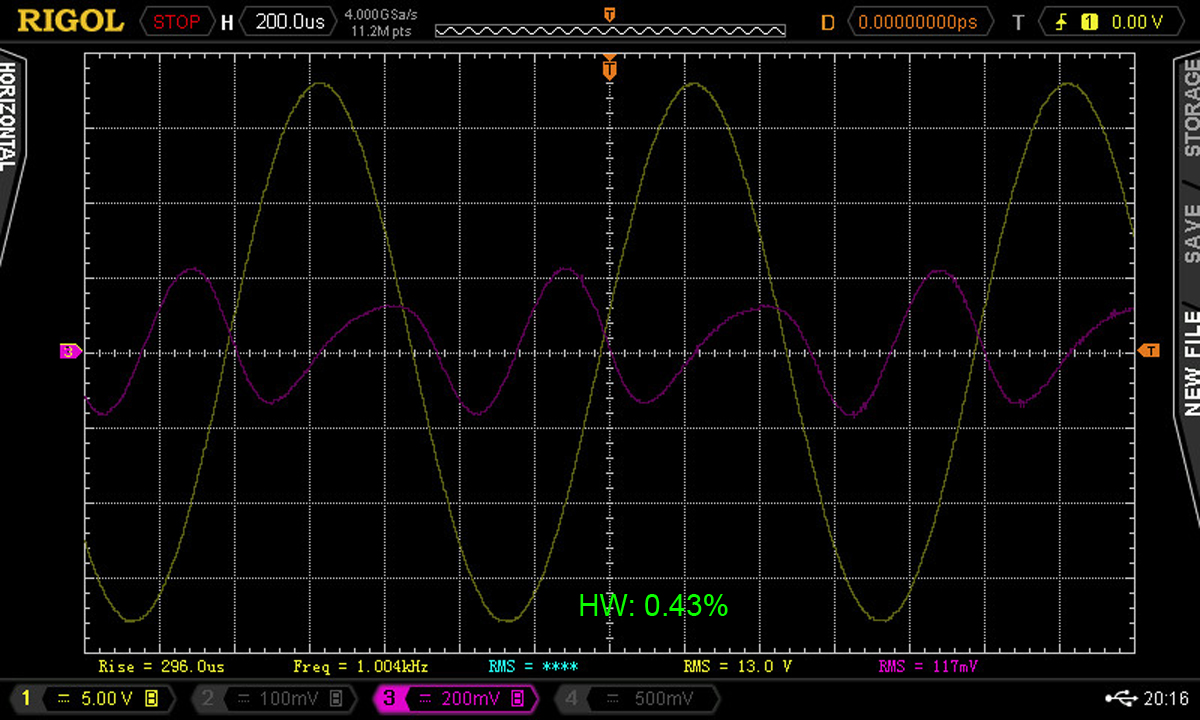Select the rising edge trigger icon
Image resolution: width=1200 pixels, height=720 pixels.
coord(1061,21)
